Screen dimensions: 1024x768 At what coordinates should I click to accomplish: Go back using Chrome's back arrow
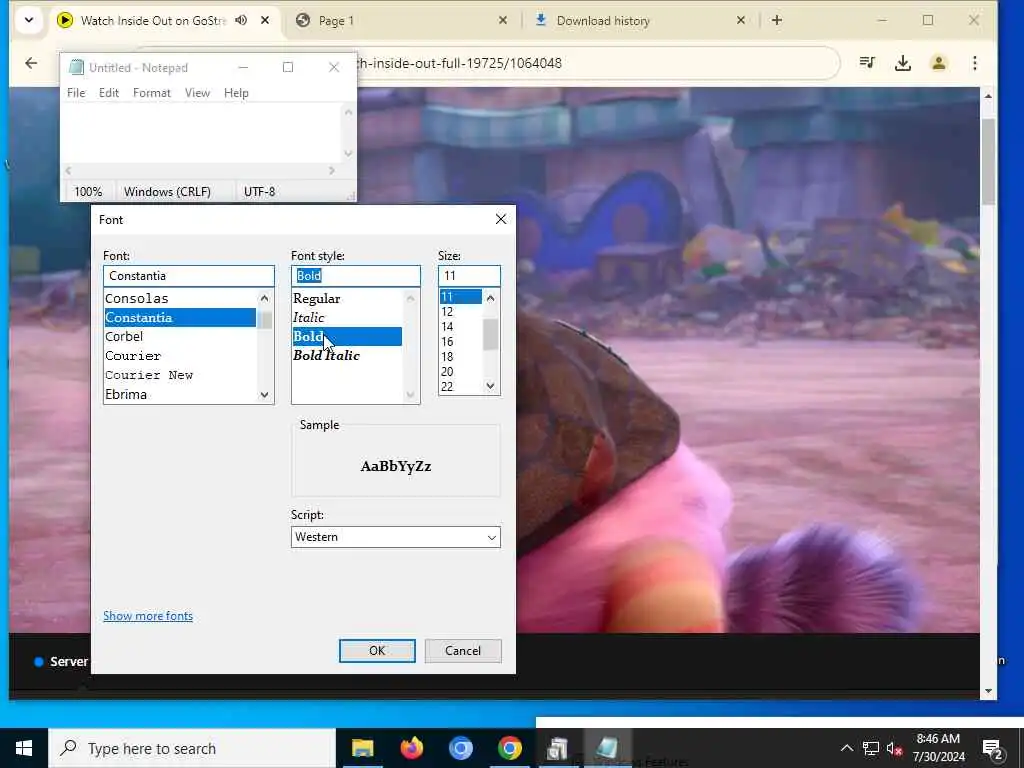pos(31,63)
